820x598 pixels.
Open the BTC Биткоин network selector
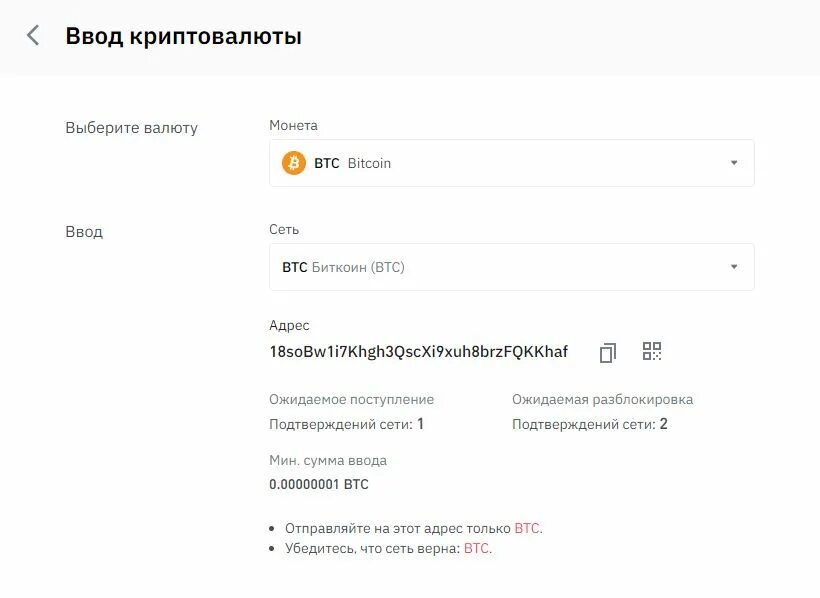[x=500, y=267]
